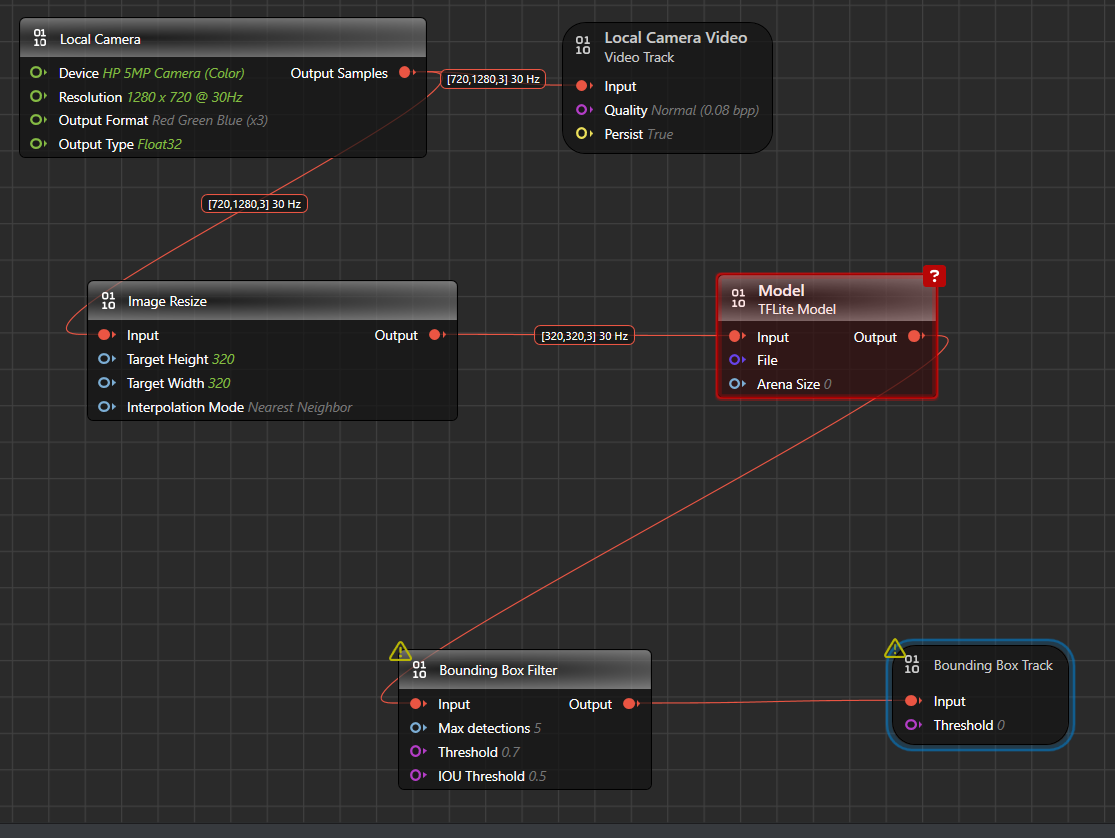Image resolution: width=1115 pixels, height=838 pixels.
Task: Click the Quality parameter port
Action: click(583, 110)
